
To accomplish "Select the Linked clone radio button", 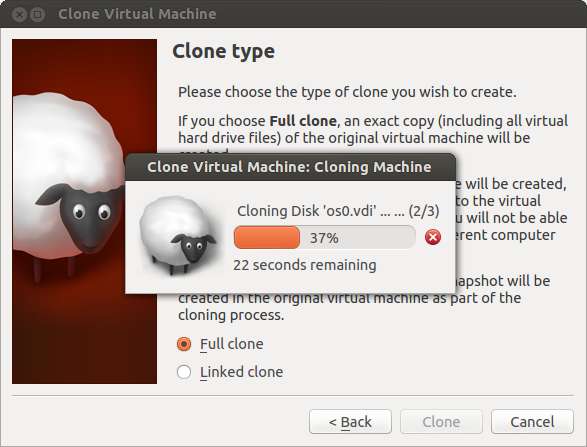I will pyautogui.click(x=184, y=372).
